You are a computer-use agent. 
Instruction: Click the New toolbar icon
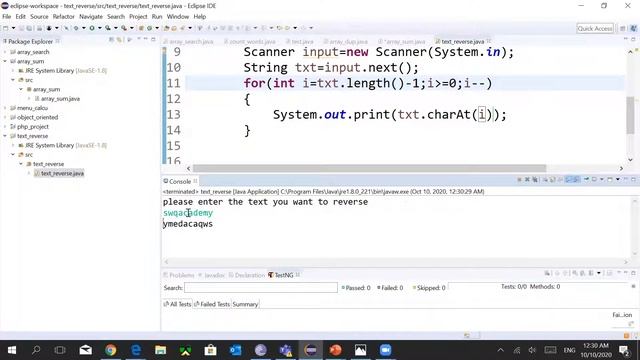point(6,28)
